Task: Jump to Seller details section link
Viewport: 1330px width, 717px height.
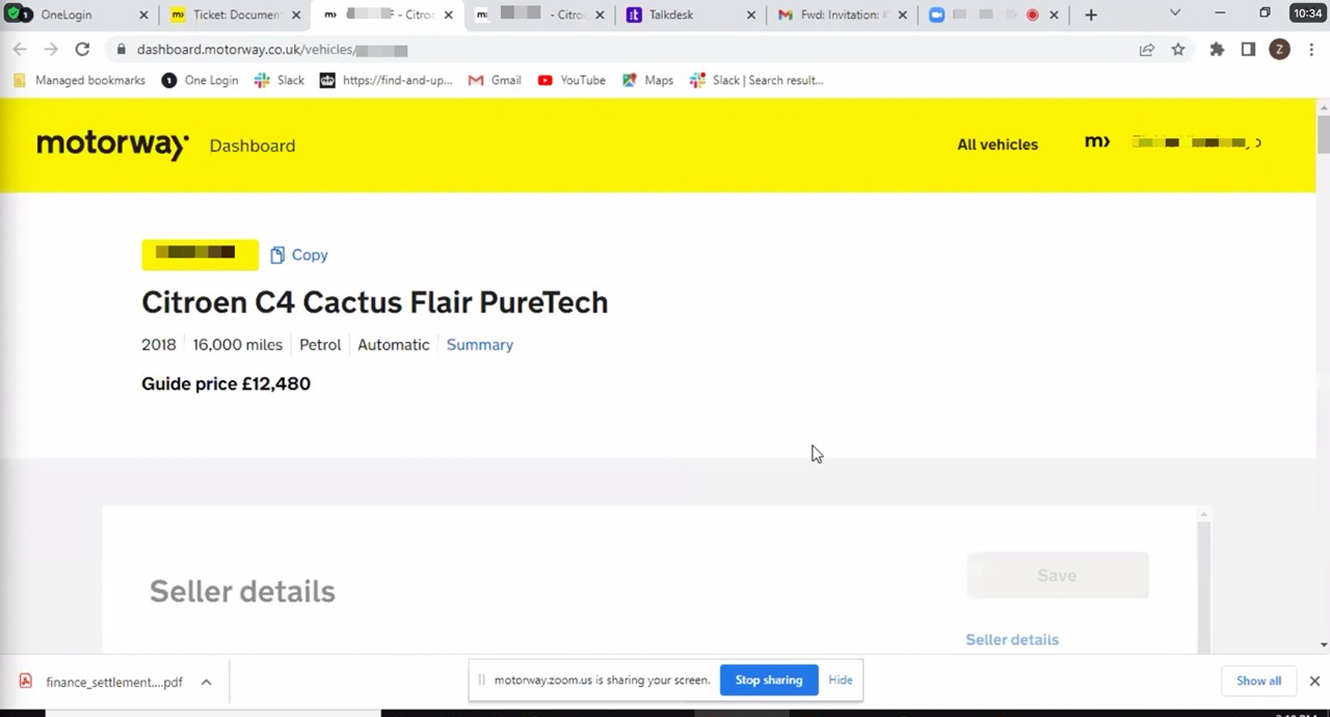Action: tap(1012, 640)
